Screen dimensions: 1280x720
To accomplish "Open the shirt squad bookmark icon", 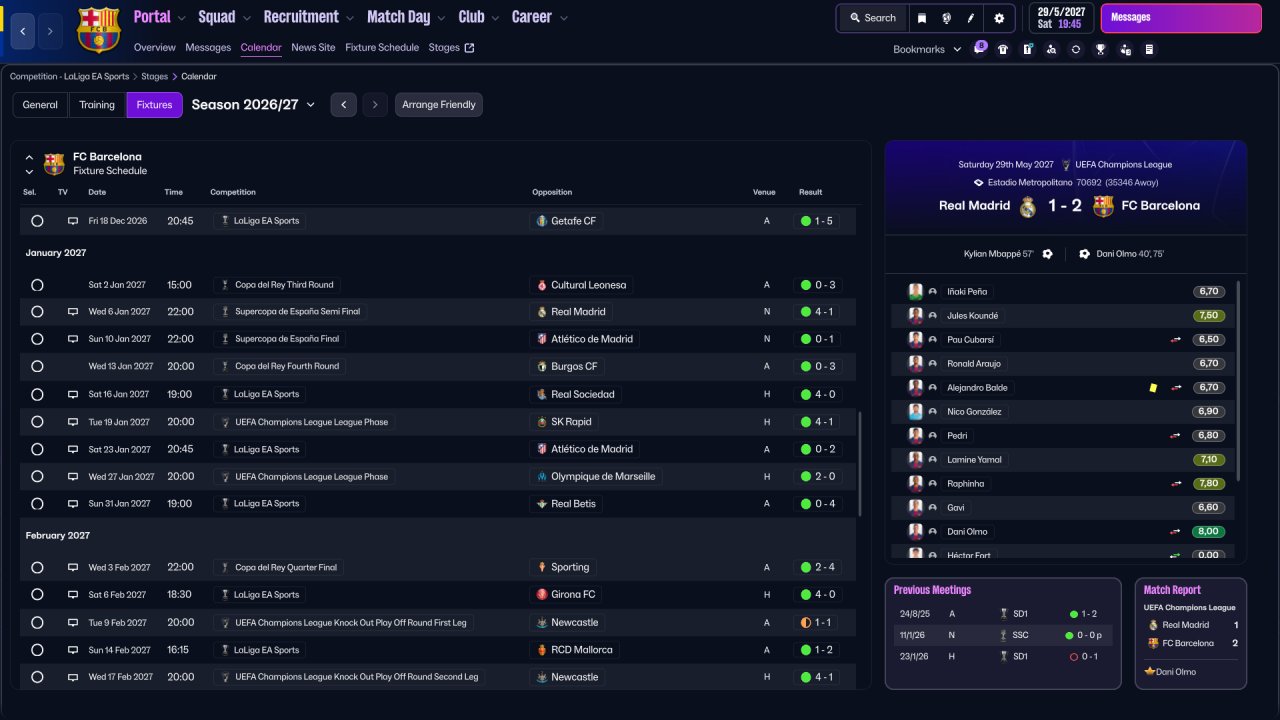I will [1003, 49].
